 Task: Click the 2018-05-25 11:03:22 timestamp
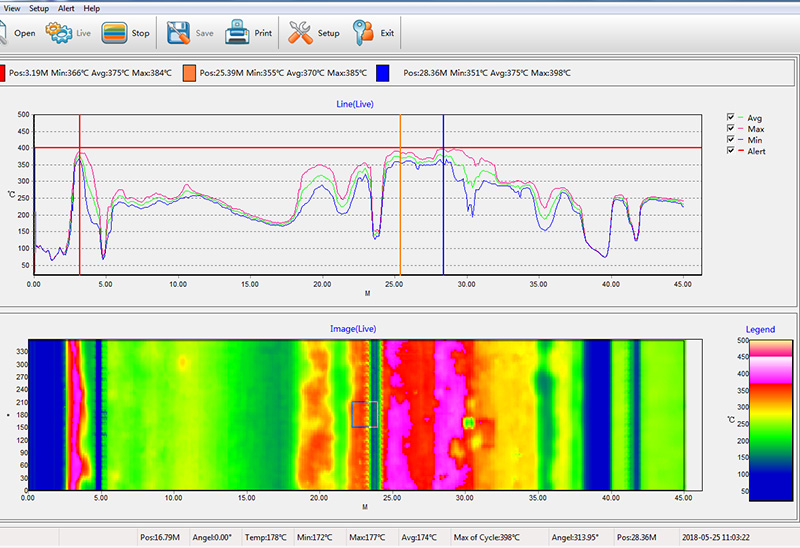coord(716,537)
